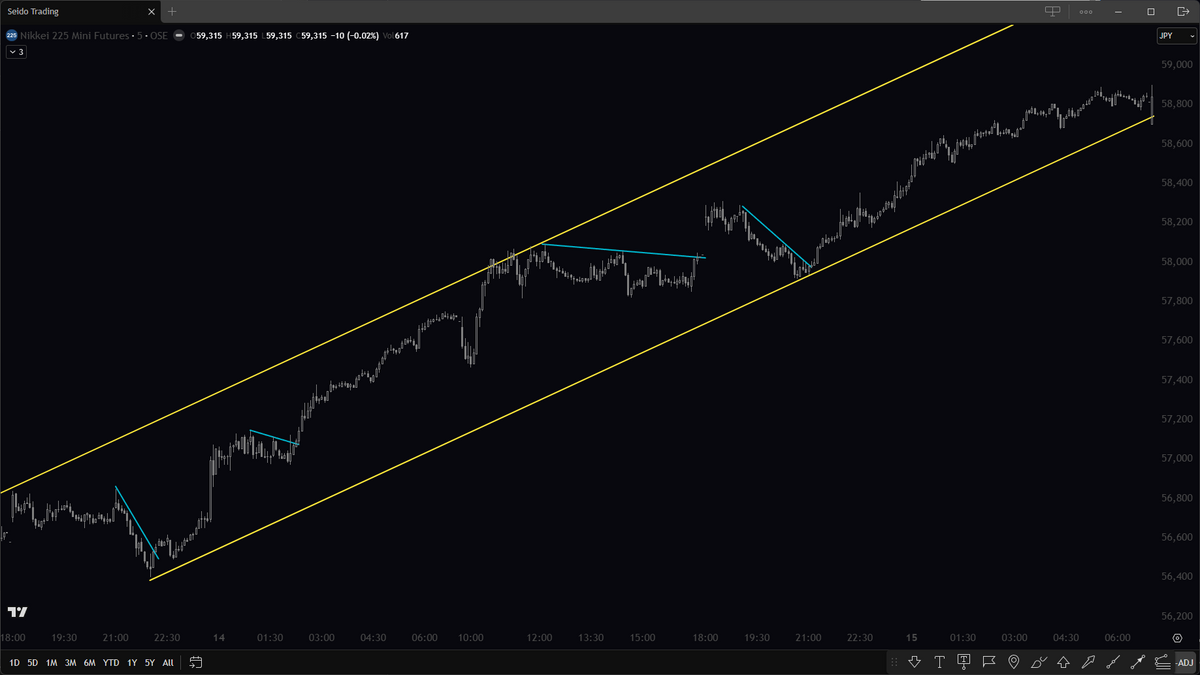1200x675 pixels.
Task: Select the Text drawing tool
Action: (x=940, y=662)
